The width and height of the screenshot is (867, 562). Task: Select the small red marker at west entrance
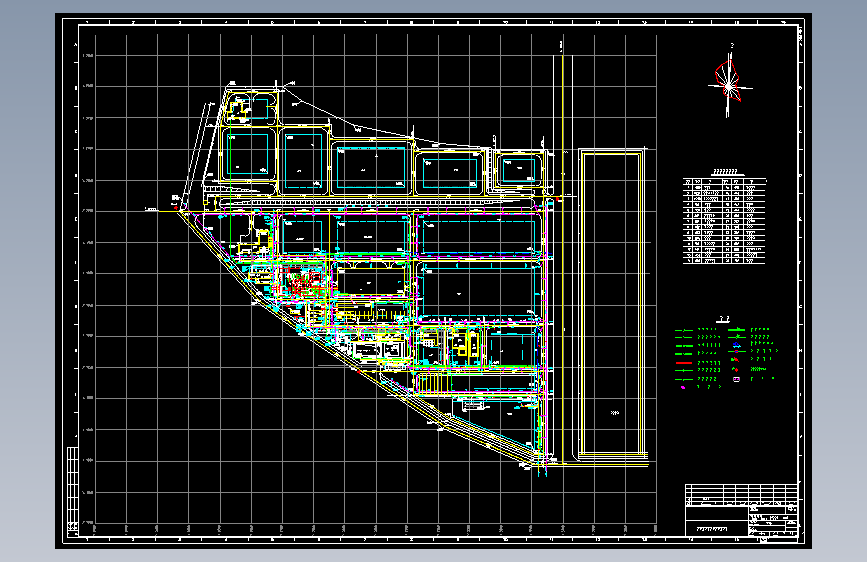(x=176, y=207)
